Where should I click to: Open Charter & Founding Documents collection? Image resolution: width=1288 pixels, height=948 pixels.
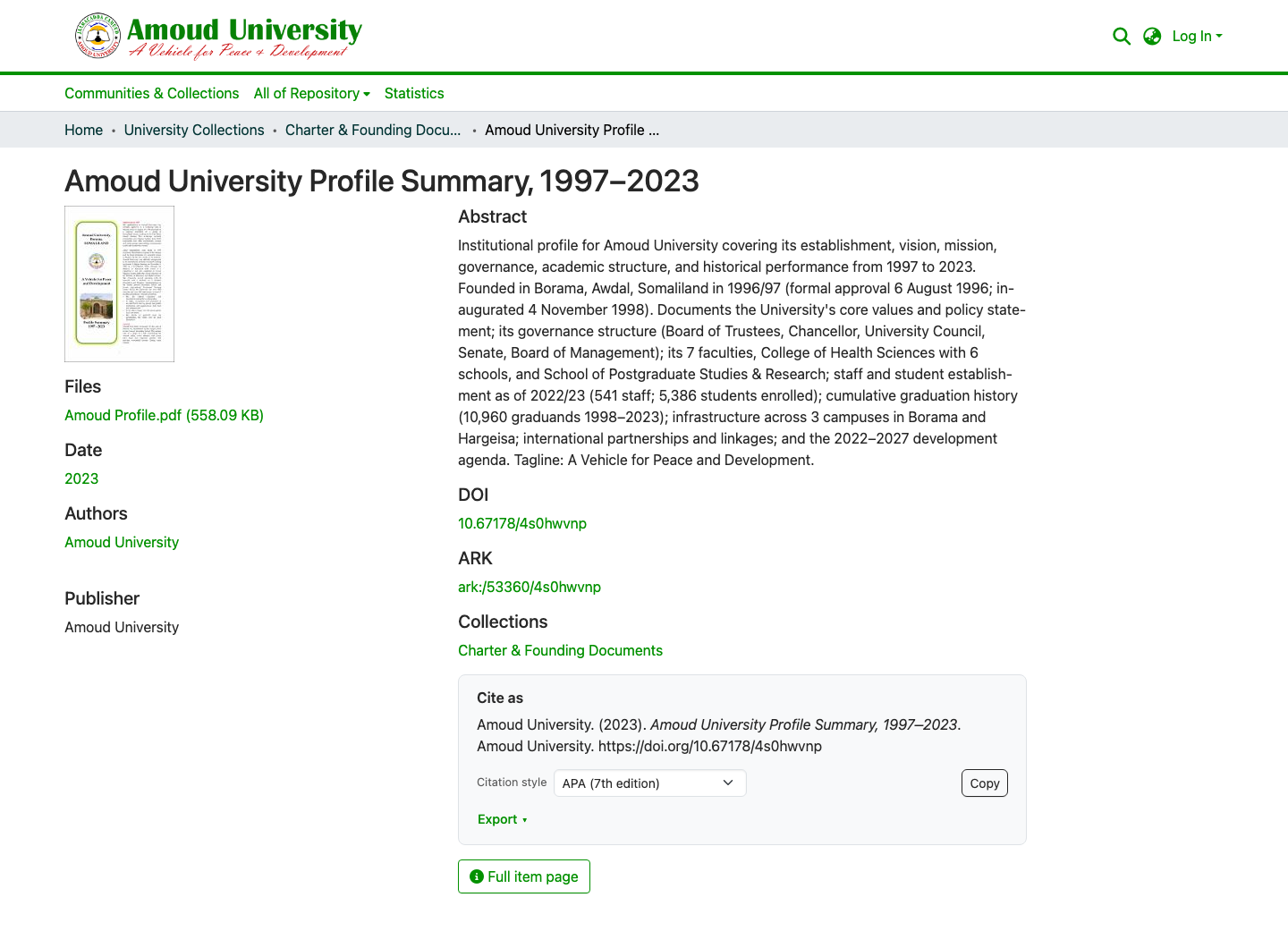pyautogui.click(x=560, y=650)
